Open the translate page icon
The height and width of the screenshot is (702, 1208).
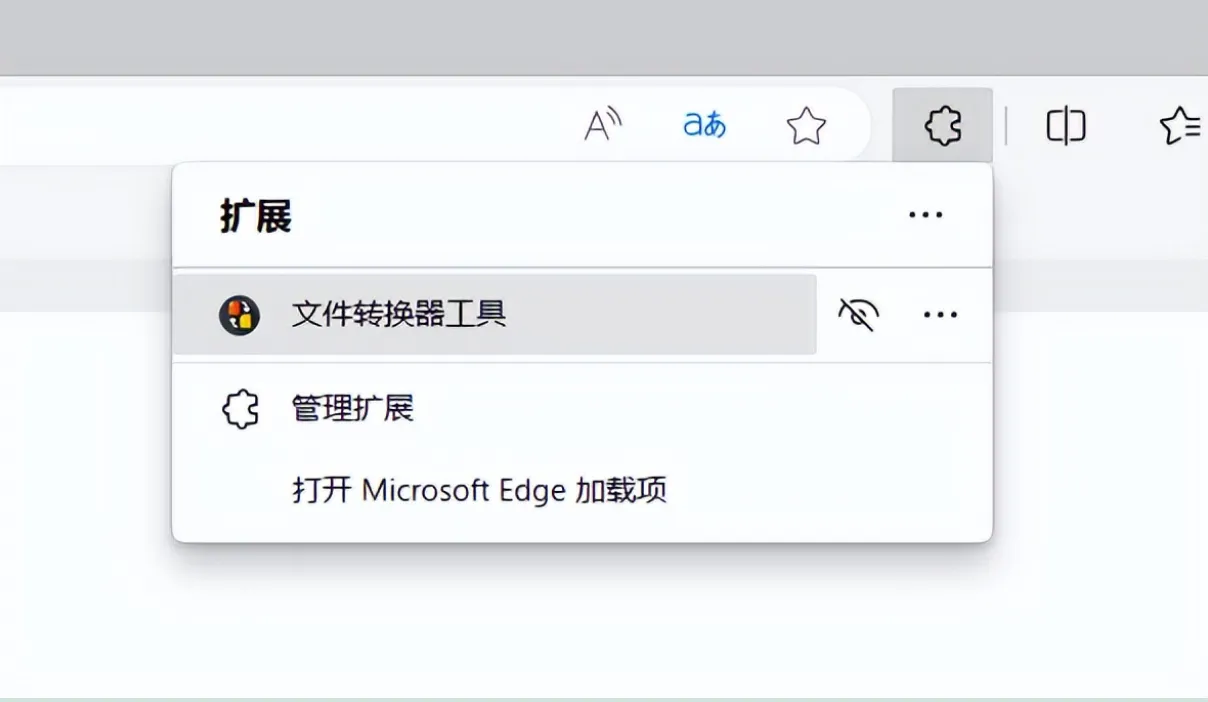click(x=704, y=126)
